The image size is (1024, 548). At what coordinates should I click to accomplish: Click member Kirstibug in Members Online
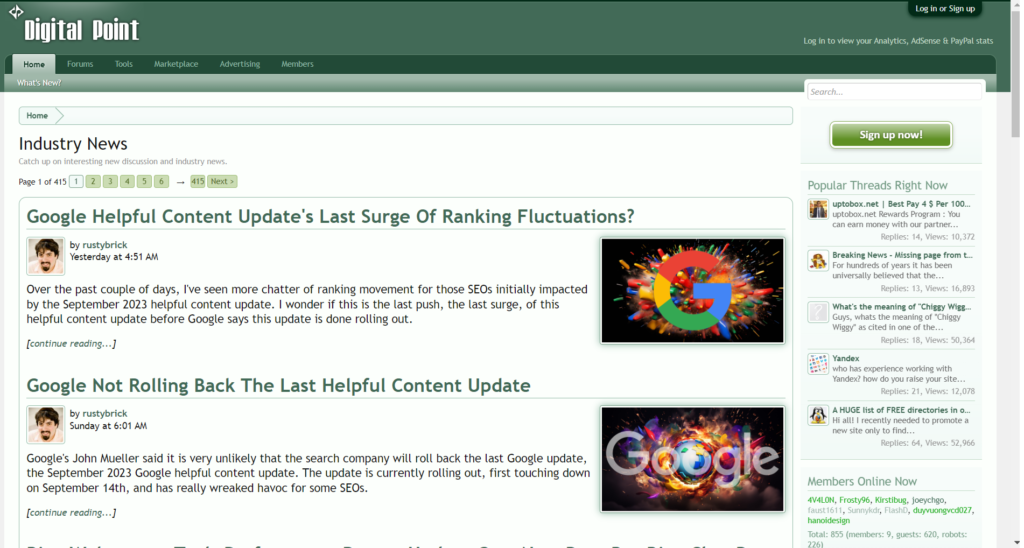point(891,500)
